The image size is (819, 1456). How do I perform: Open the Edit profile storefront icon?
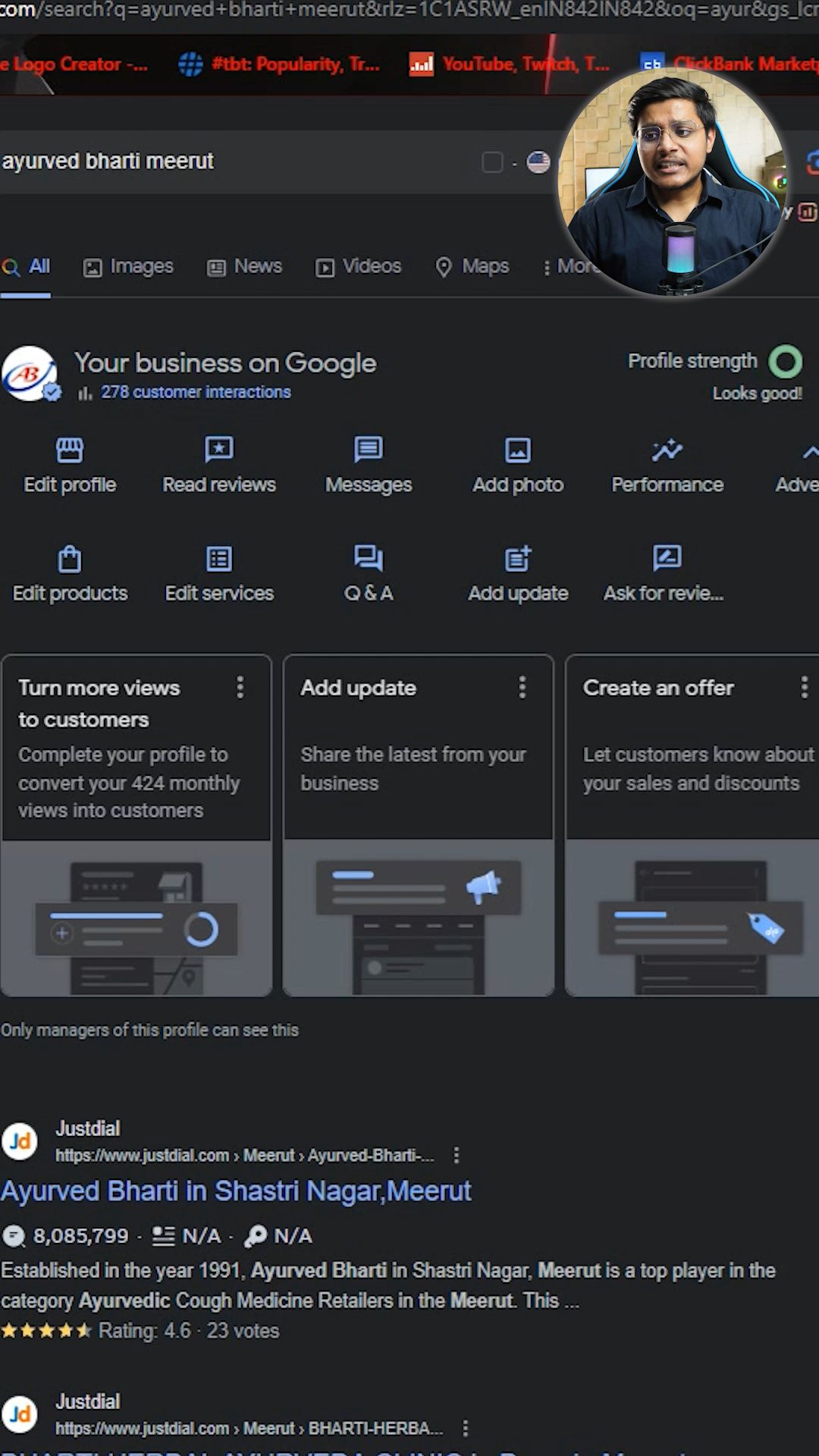70,450
